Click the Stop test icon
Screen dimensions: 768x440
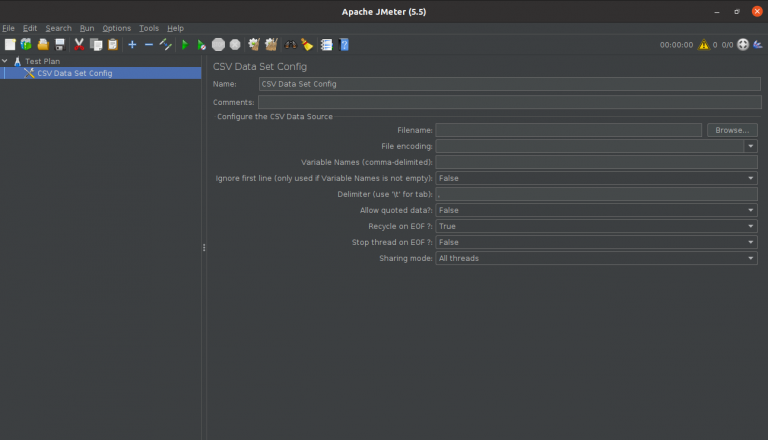point(218,45)
